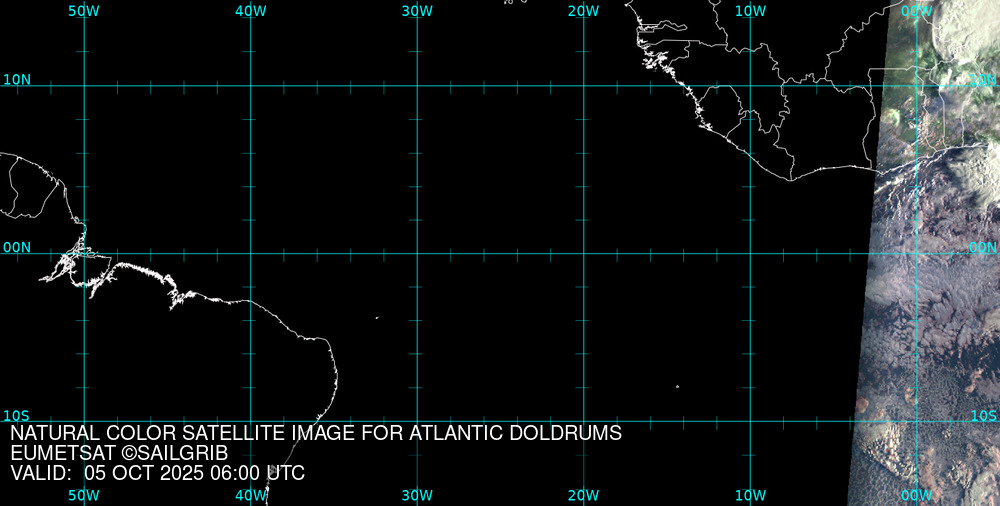Click the top 20W longitude label
This screenshot has width=1000, height=506.
tap(583, 11)
